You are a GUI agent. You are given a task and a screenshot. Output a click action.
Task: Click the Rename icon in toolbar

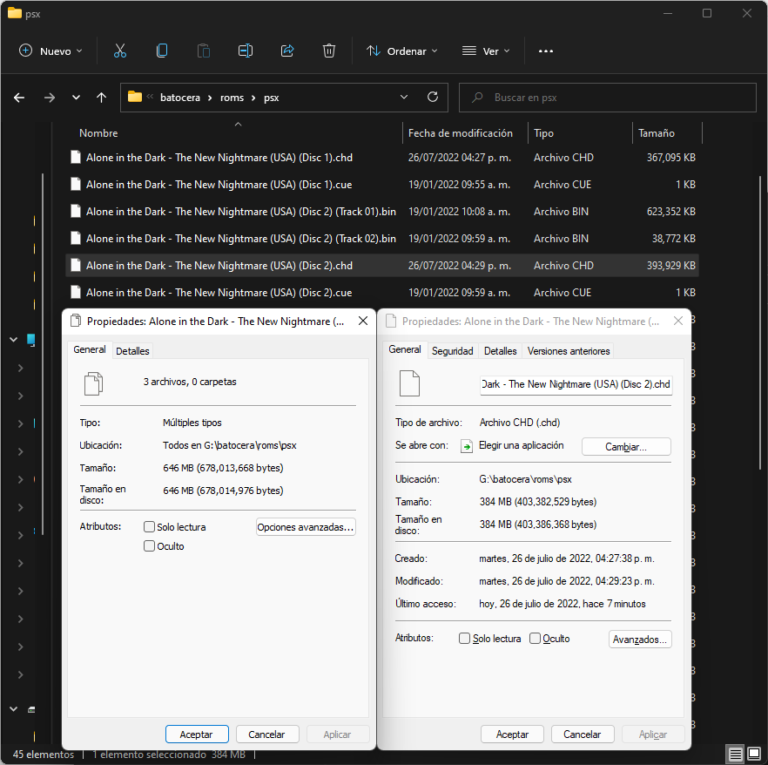tap(245, 51)
